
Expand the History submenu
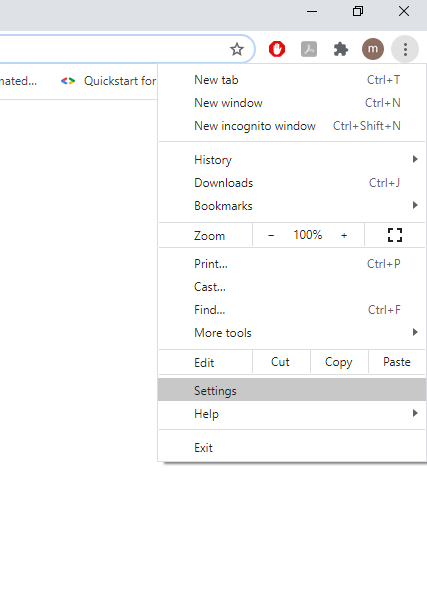(292, 160)
